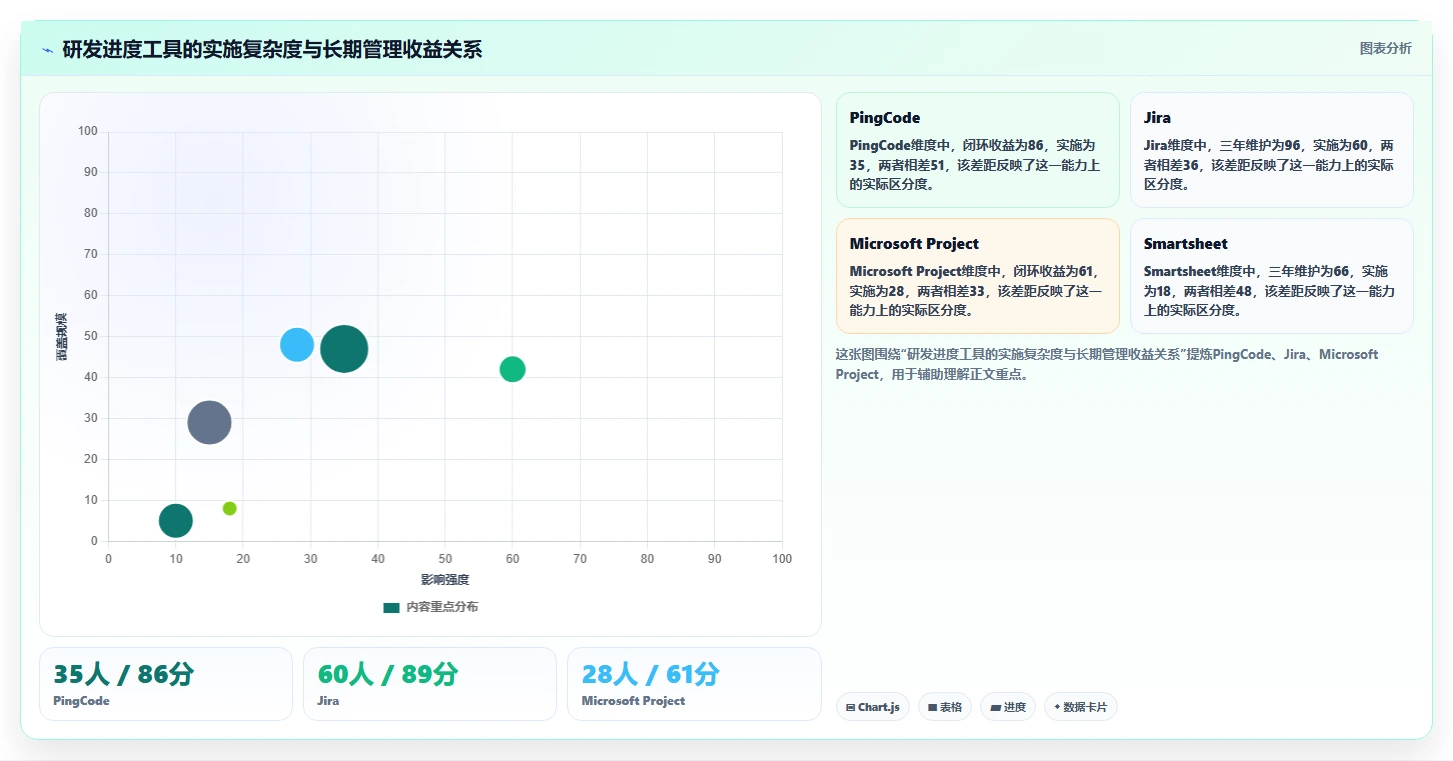This screenshot has height=761, width=1453.
Task: Open the Chart.js tag chip
Action: [x=873, y=707]
